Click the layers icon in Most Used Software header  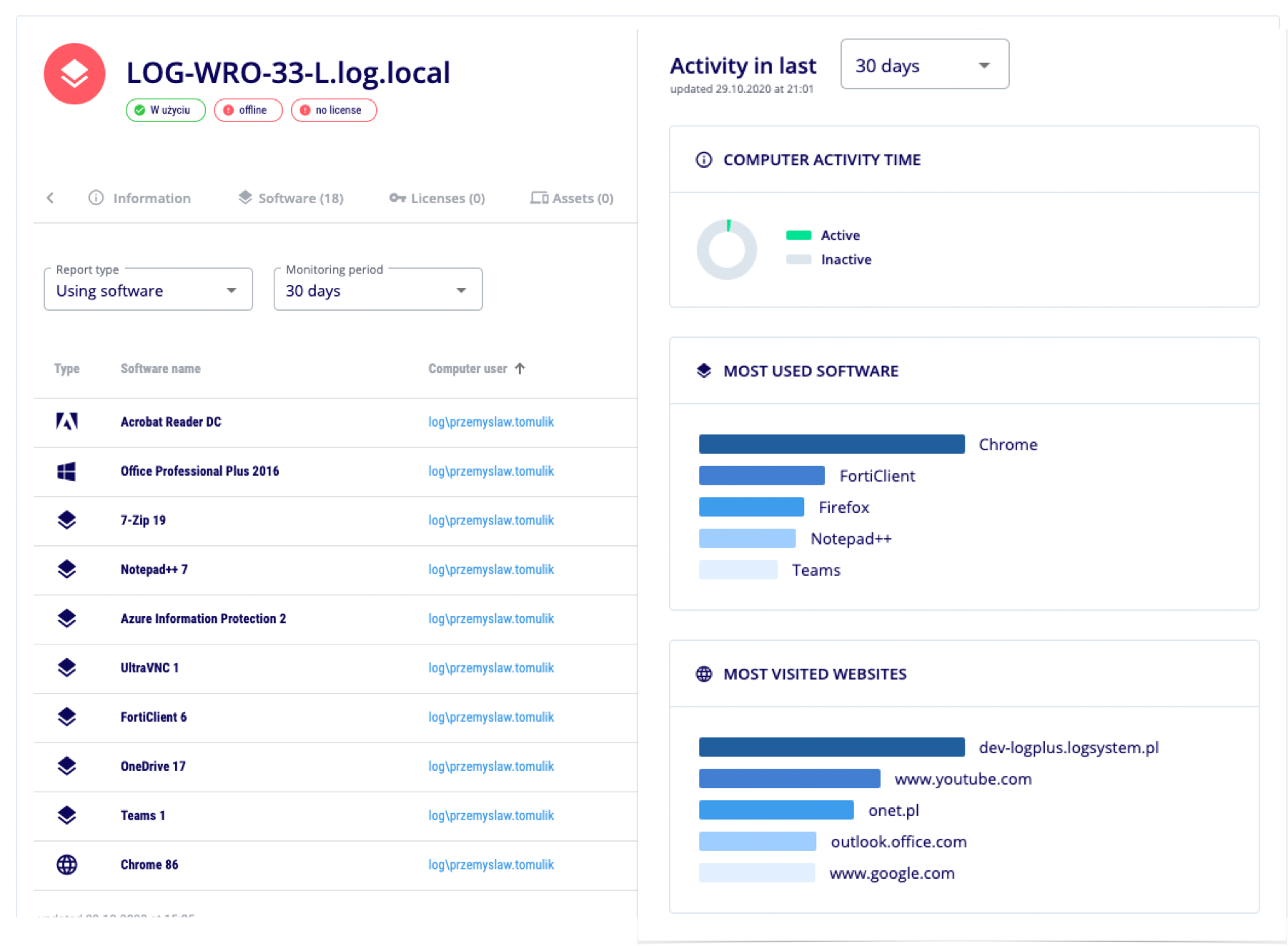pos(704,371)
